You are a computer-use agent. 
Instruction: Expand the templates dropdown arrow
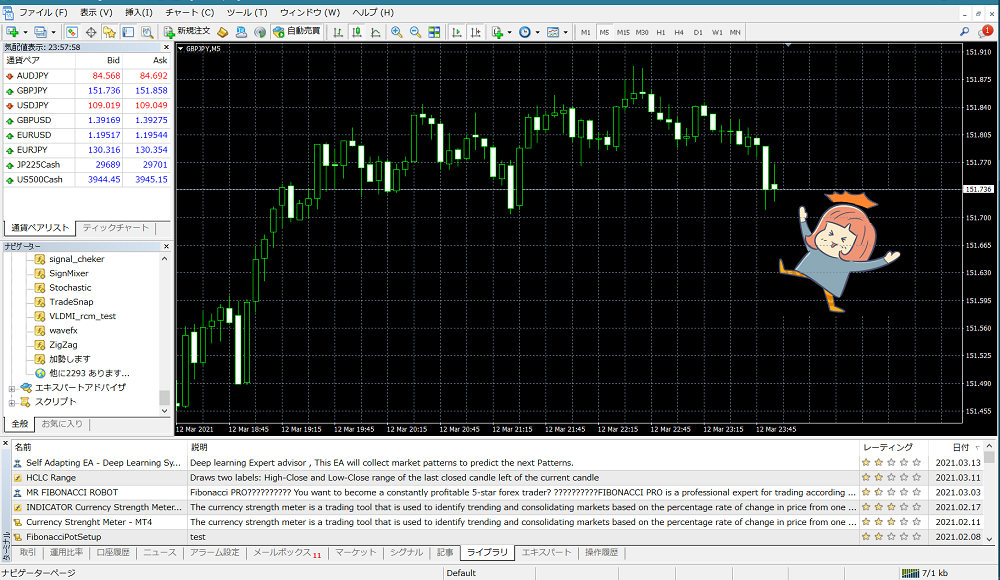[x=565, y=33]
